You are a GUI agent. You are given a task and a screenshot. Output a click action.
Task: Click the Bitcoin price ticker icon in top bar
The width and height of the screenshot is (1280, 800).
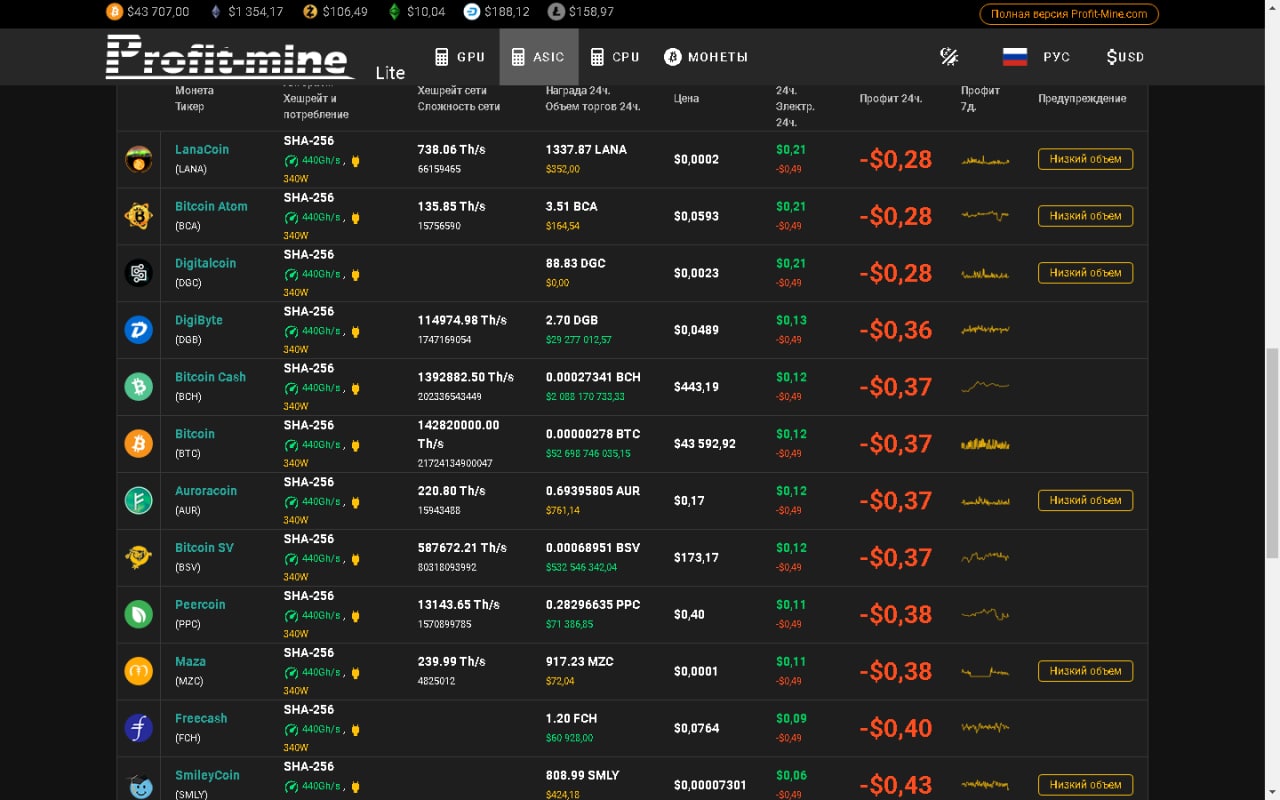pyautogui.click(x=113, y=12)
